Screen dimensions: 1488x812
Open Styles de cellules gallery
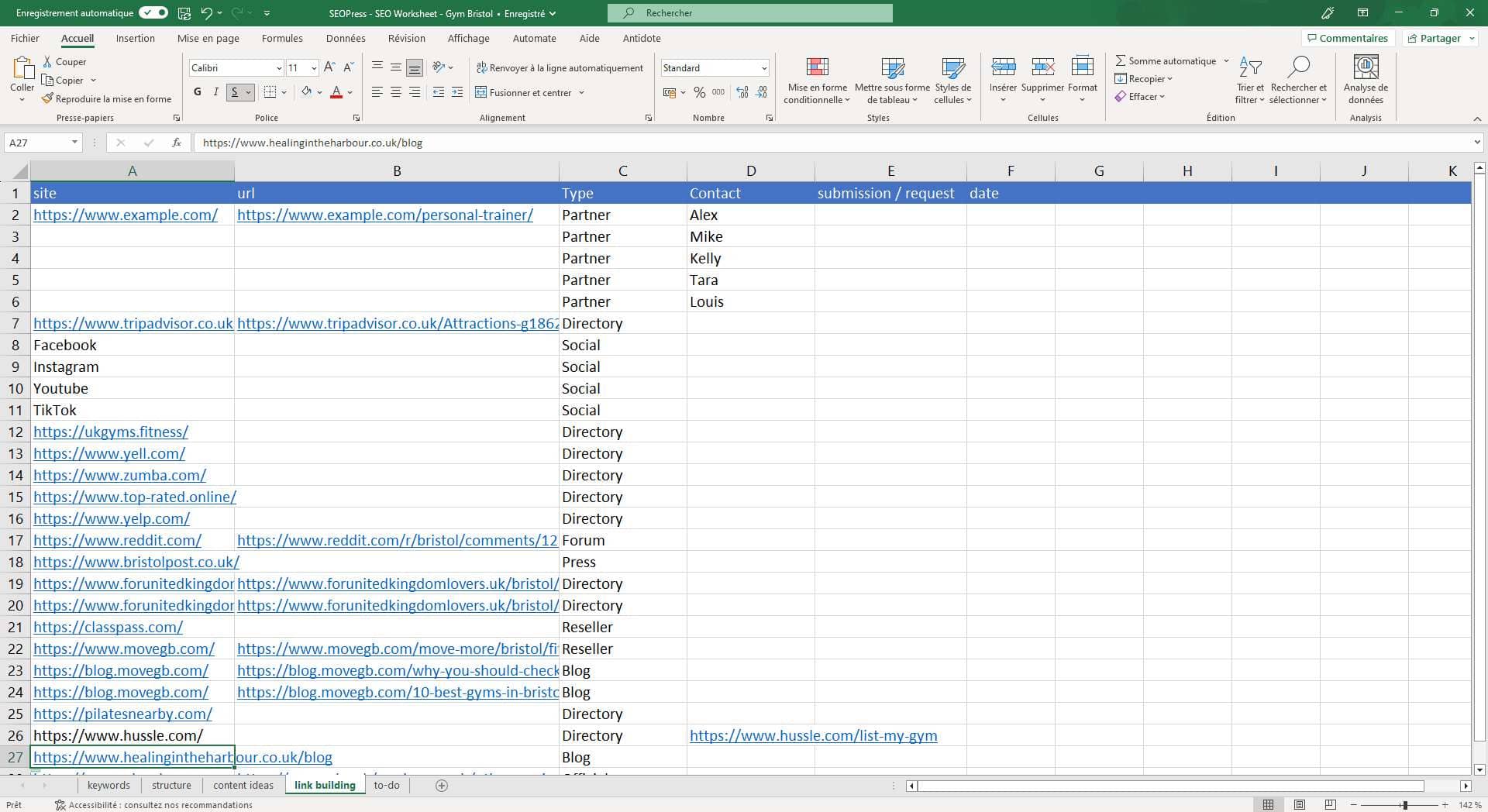tap(952, 80)
